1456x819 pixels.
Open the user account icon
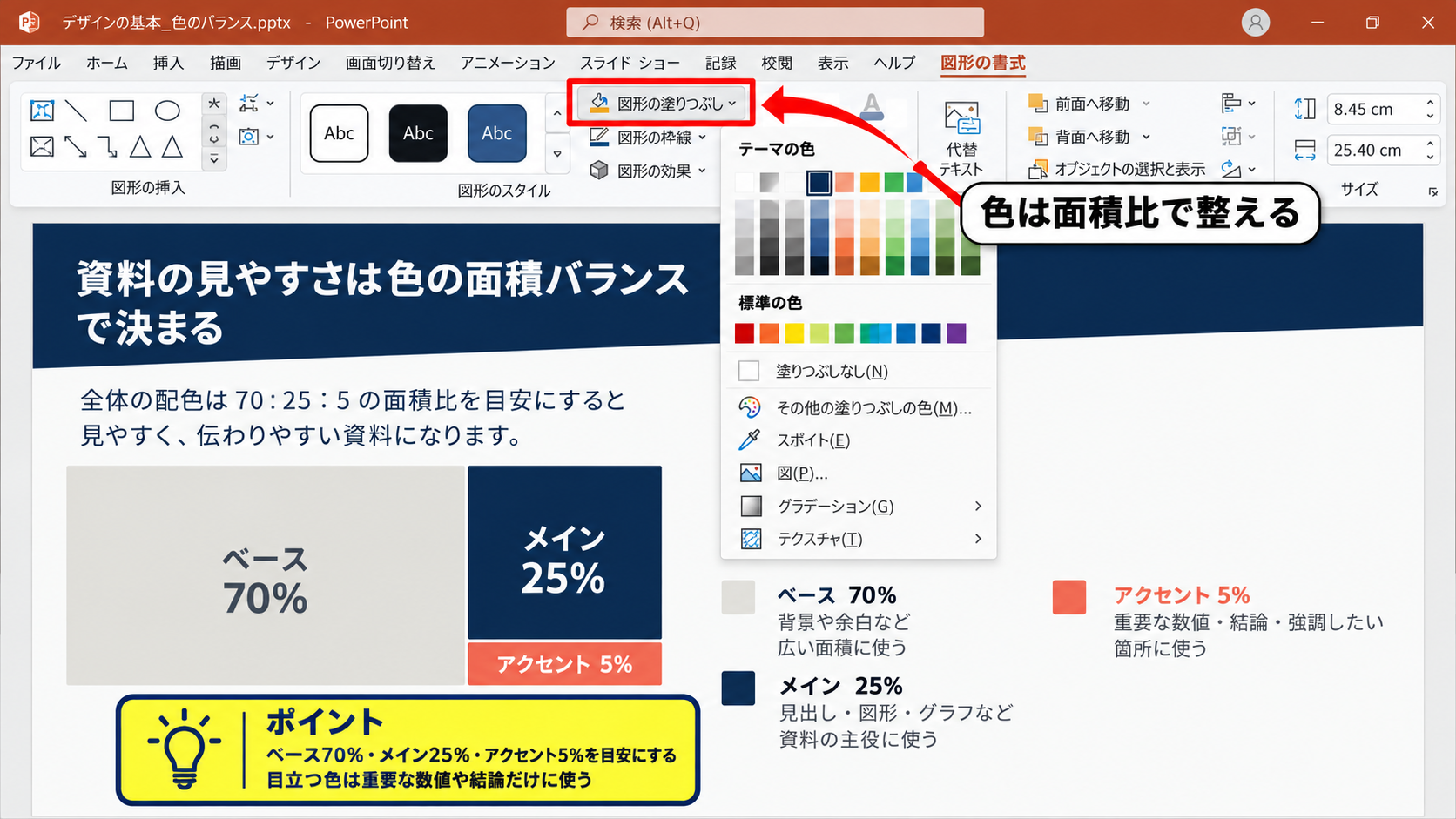(x=1255, y=23)
